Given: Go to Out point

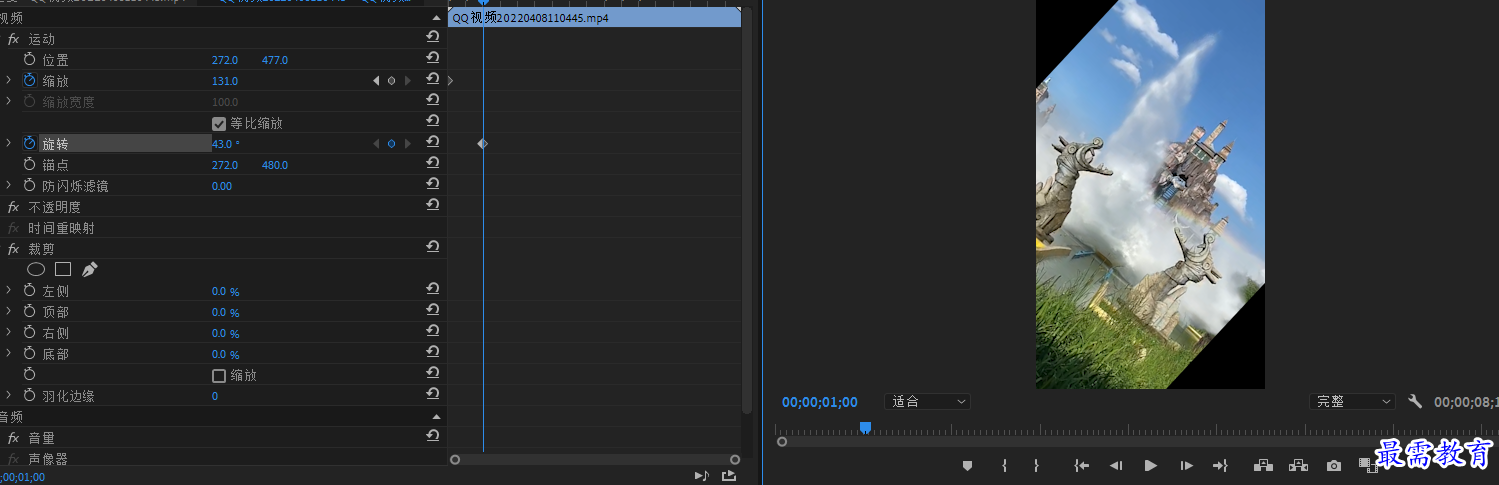Looking at the screenshot, I should point(1220,466).
